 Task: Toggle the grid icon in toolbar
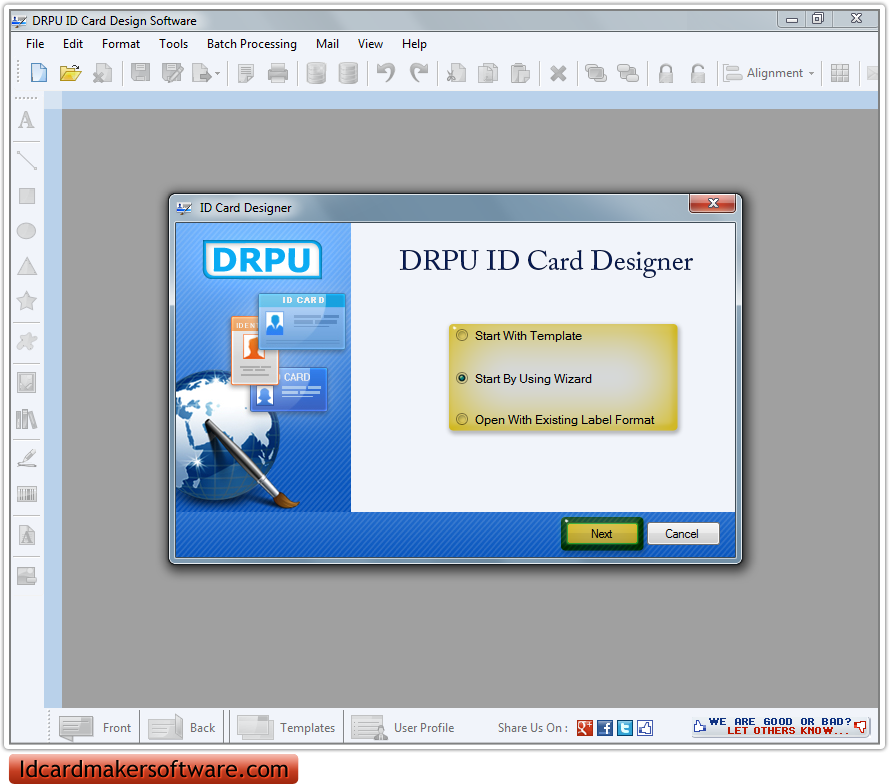840,73
